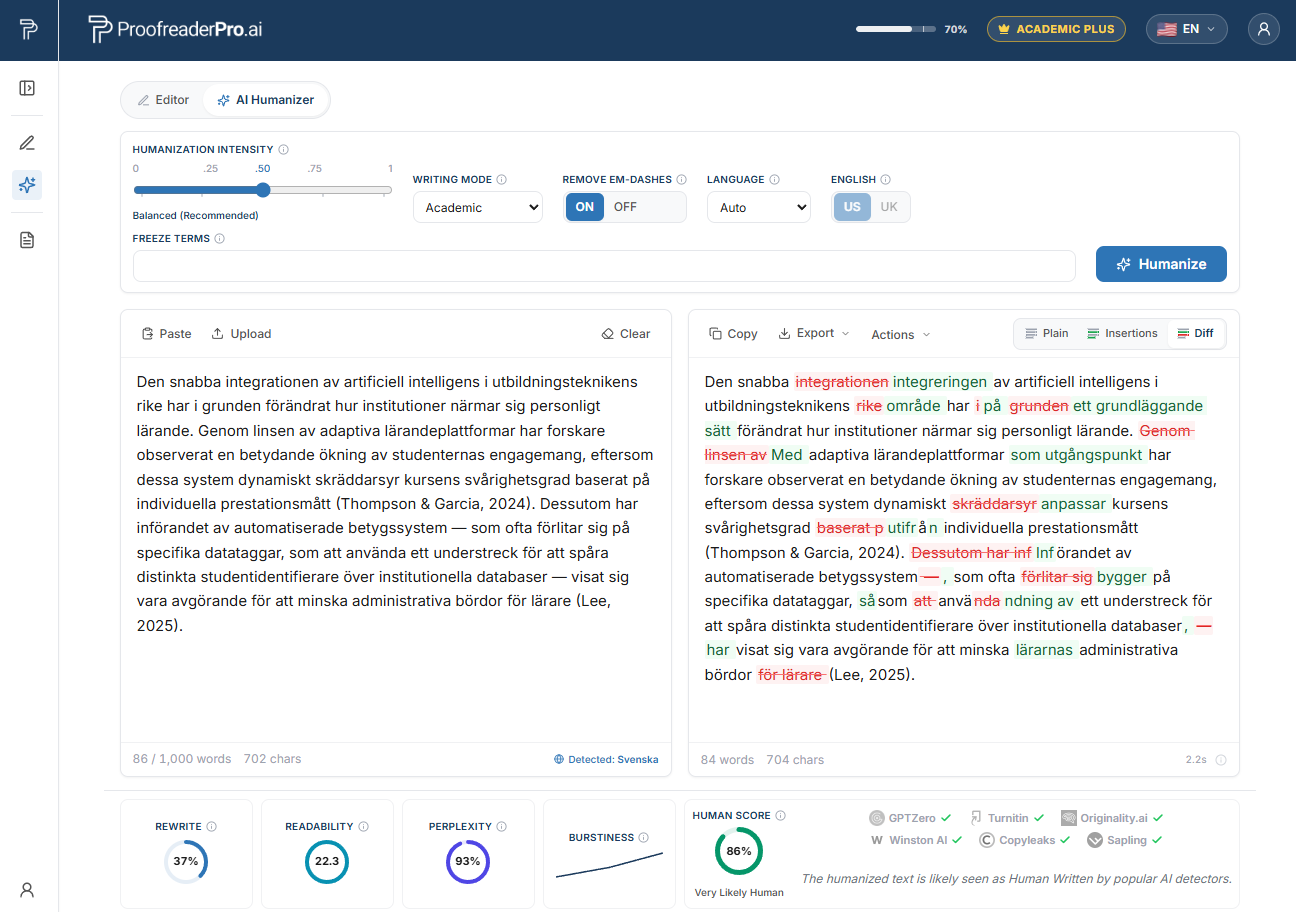The width and height of the screenshot is (1296, 912).
Task: Upload a document to the input panel
Action: click(241, 334)
